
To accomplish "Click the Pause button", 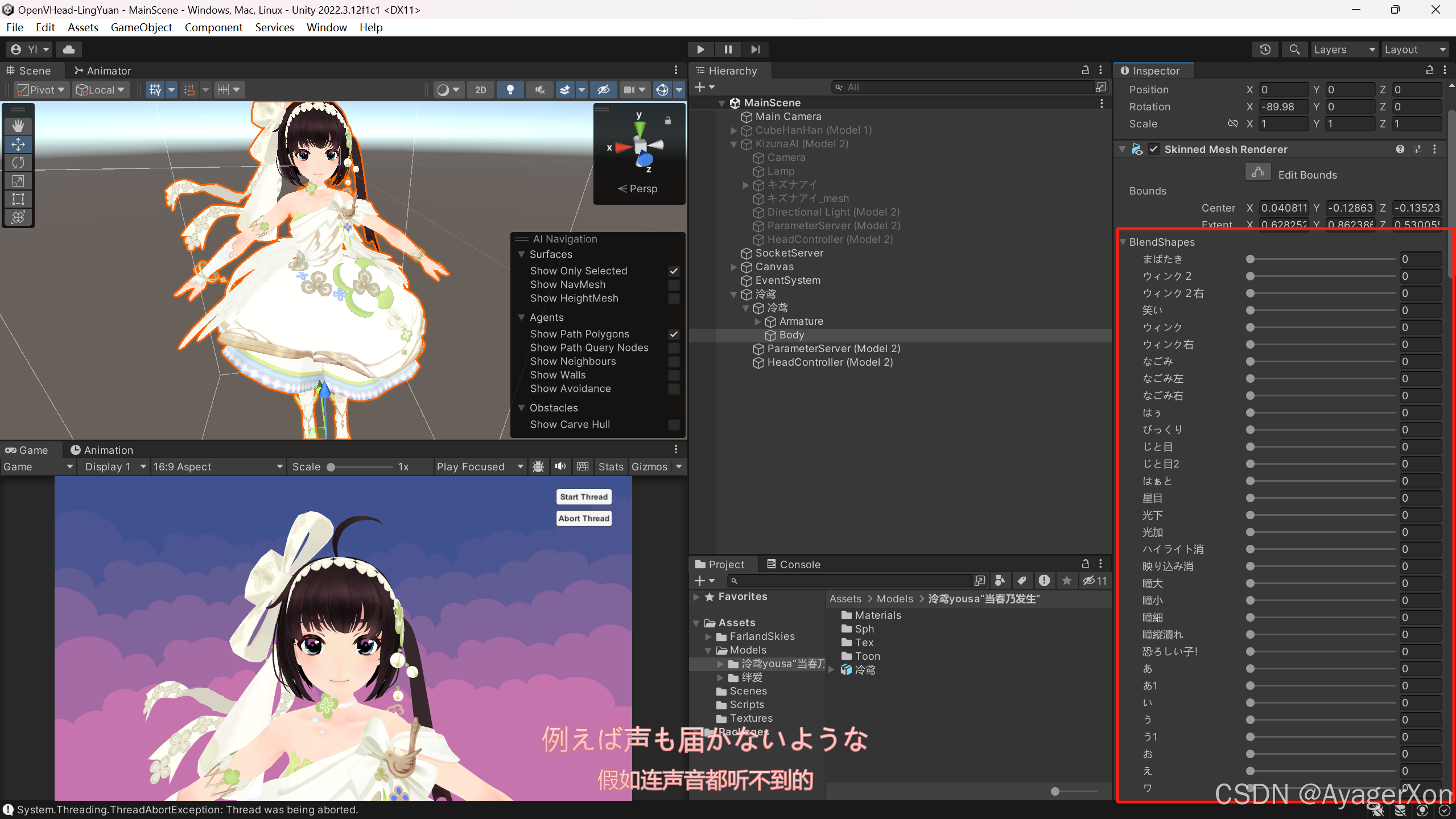I will (728, 49).
